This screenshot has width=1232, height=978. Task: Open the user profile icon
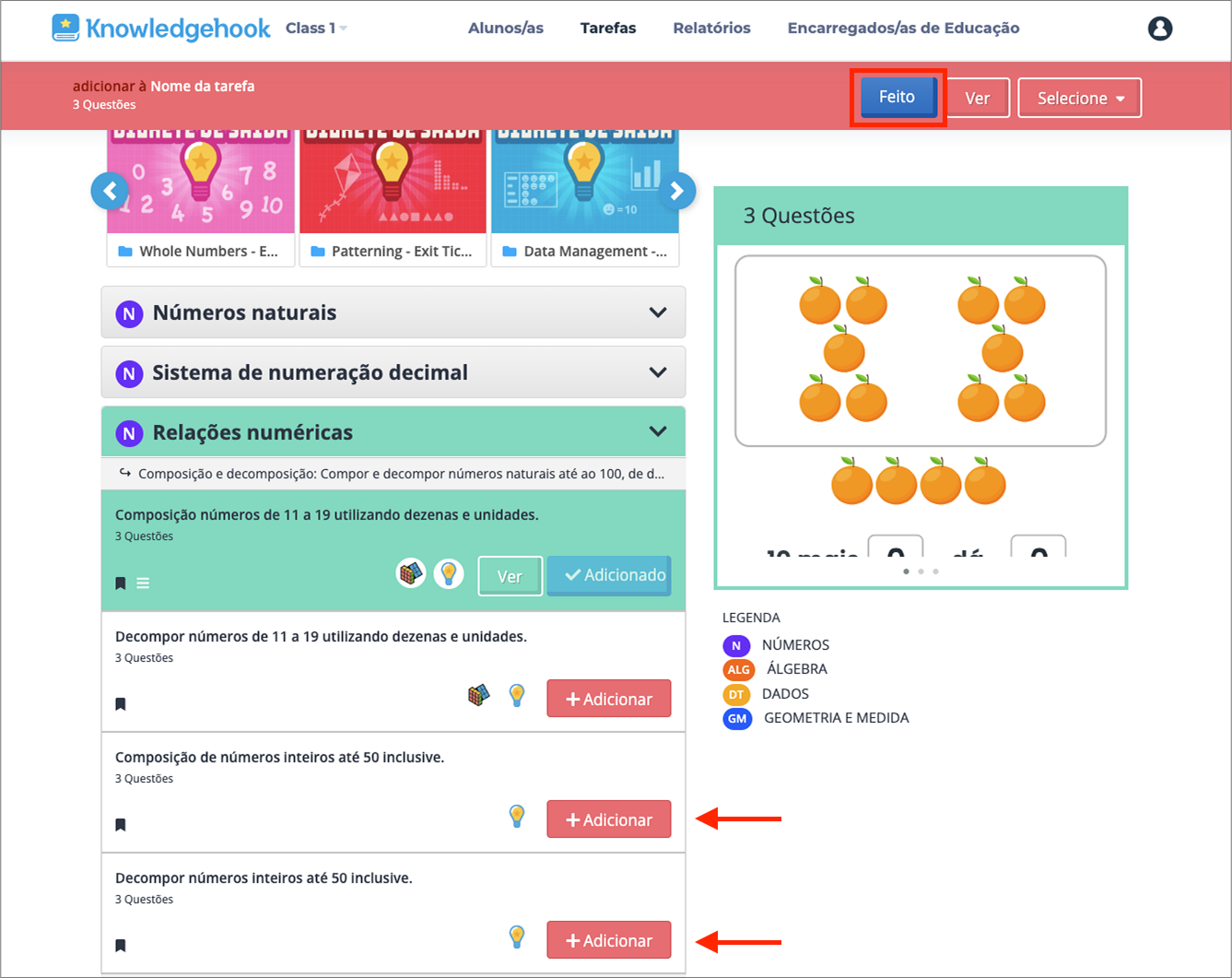tap(1160, 29)
